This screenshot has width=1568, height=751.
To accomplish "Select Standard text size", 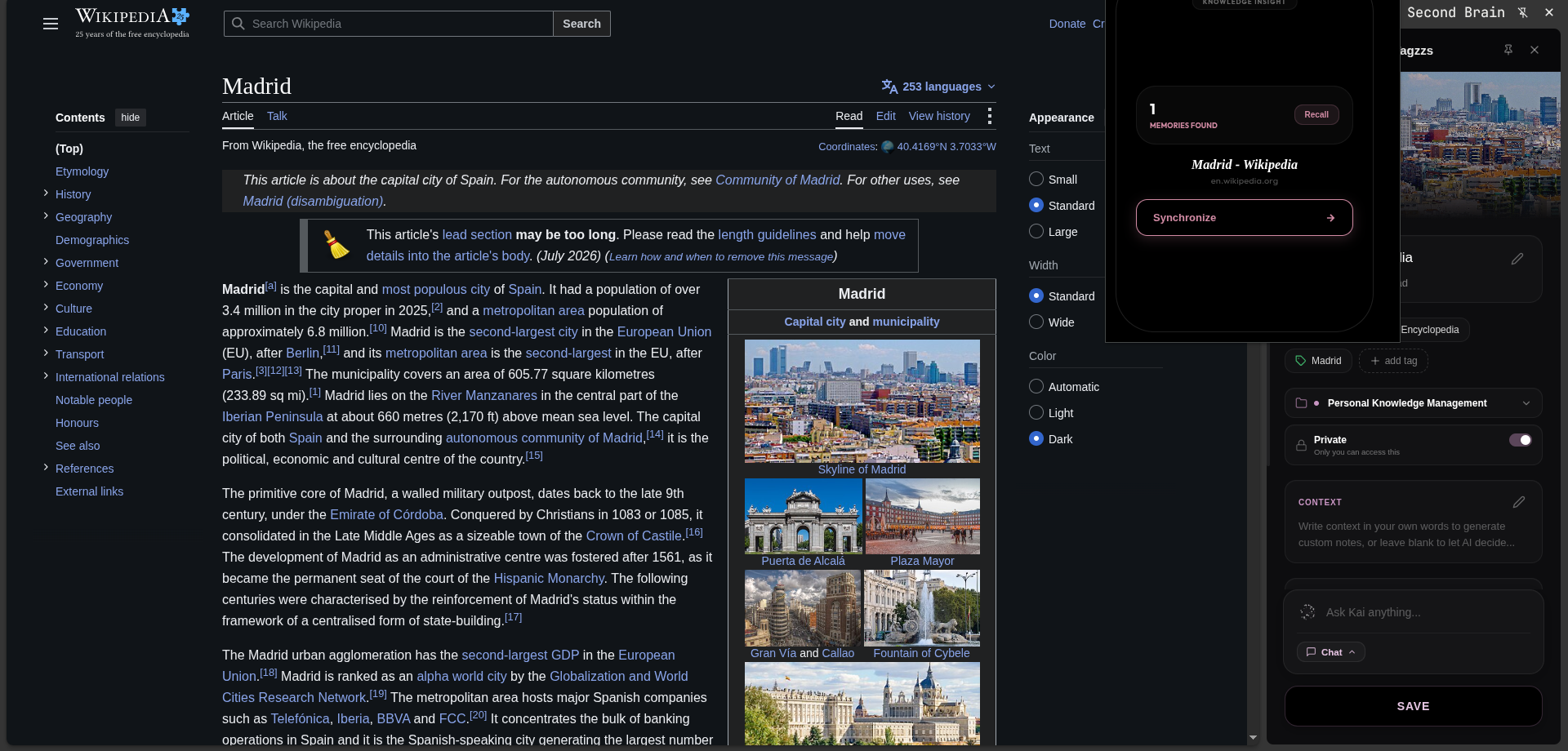I will pyautogui.click(x=1036, y=205).
